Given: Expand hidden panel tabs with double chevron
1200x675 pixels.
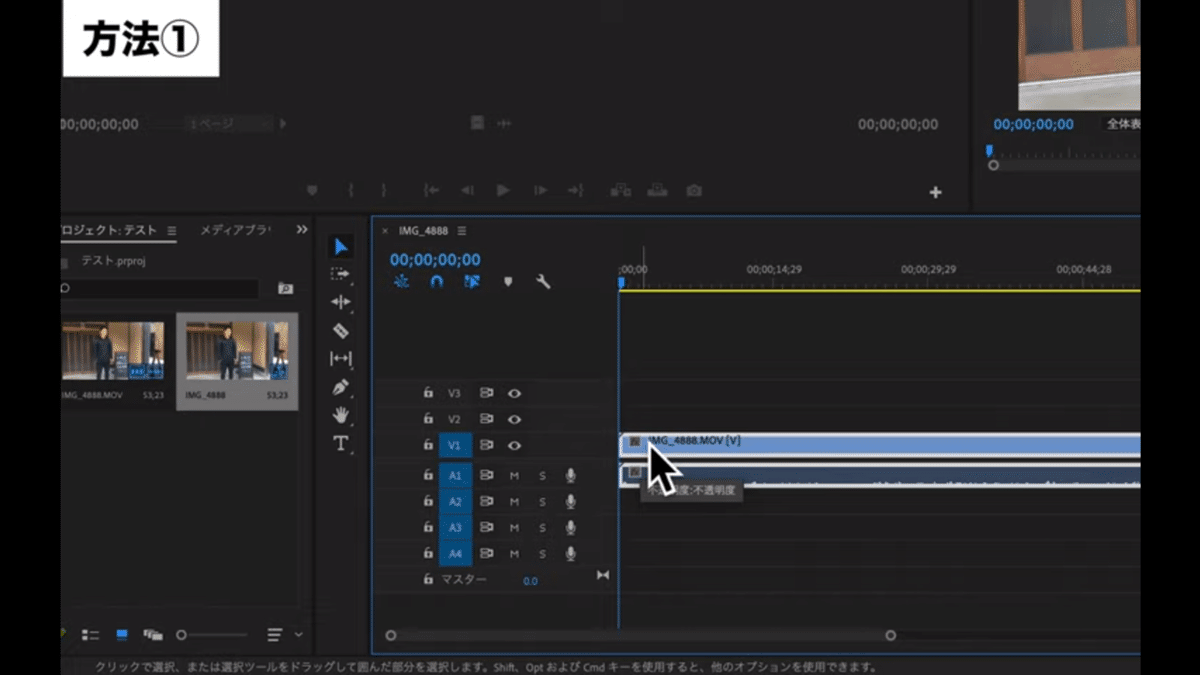Looking at the screenshot, I should pos(302,230).
